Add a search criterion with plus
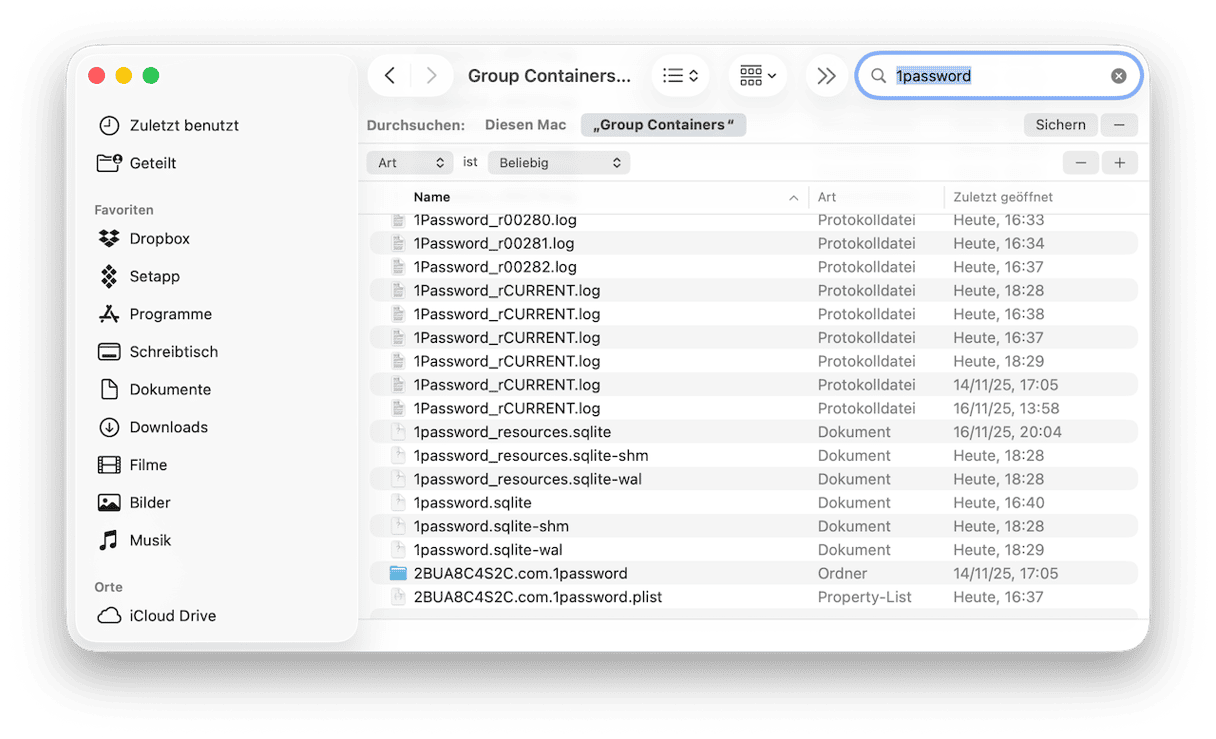 point(1119,163)
